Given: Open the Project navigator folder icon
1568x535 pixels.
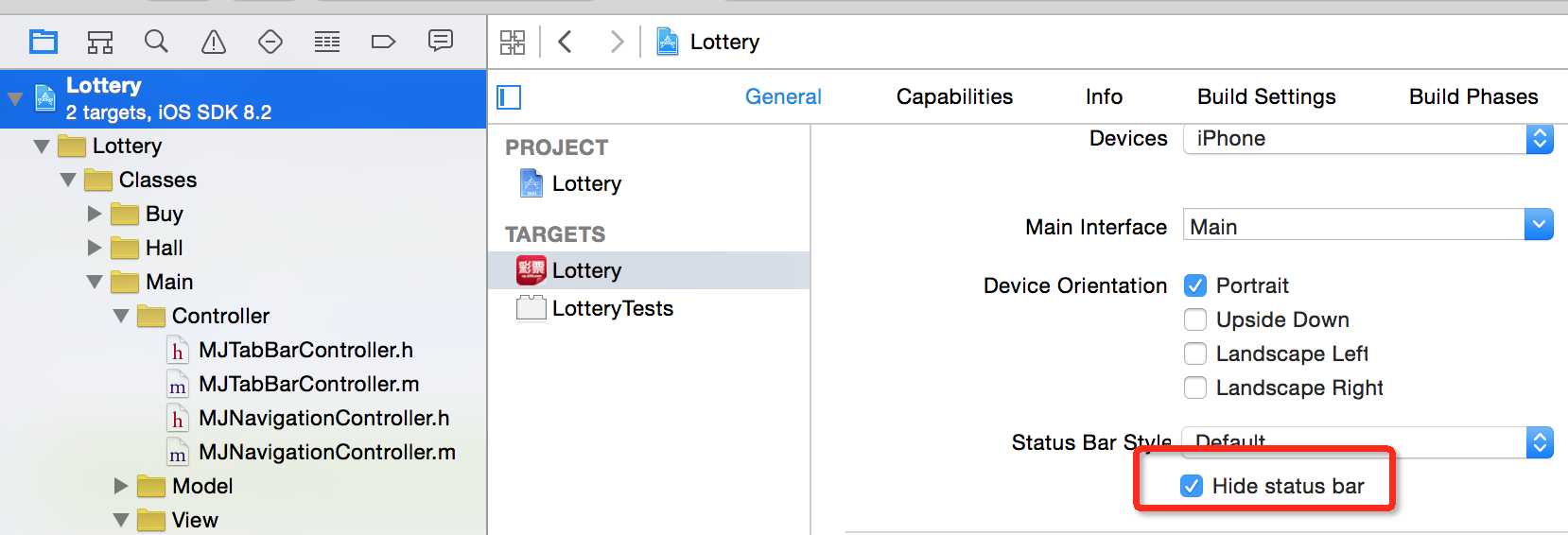Looking at the screenshot, I should click(x=44, y=42).
